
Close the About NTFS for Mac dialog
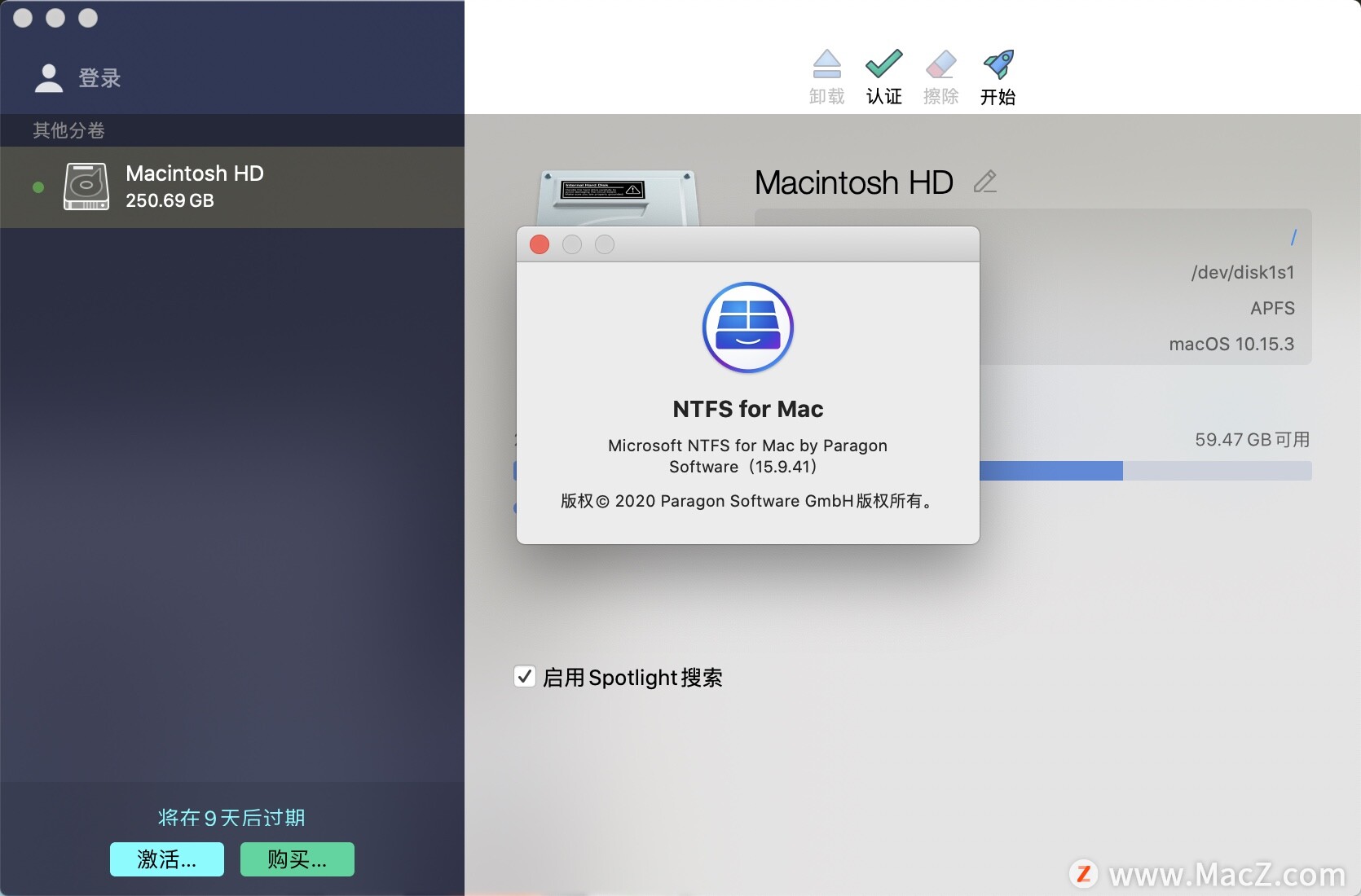pos(540,244)
